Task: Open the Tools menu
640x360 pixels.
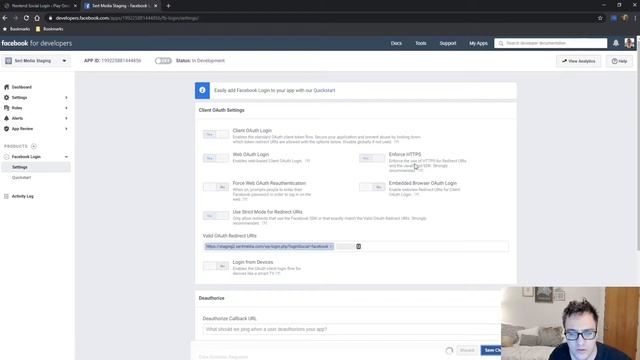Action: (421, 43)
